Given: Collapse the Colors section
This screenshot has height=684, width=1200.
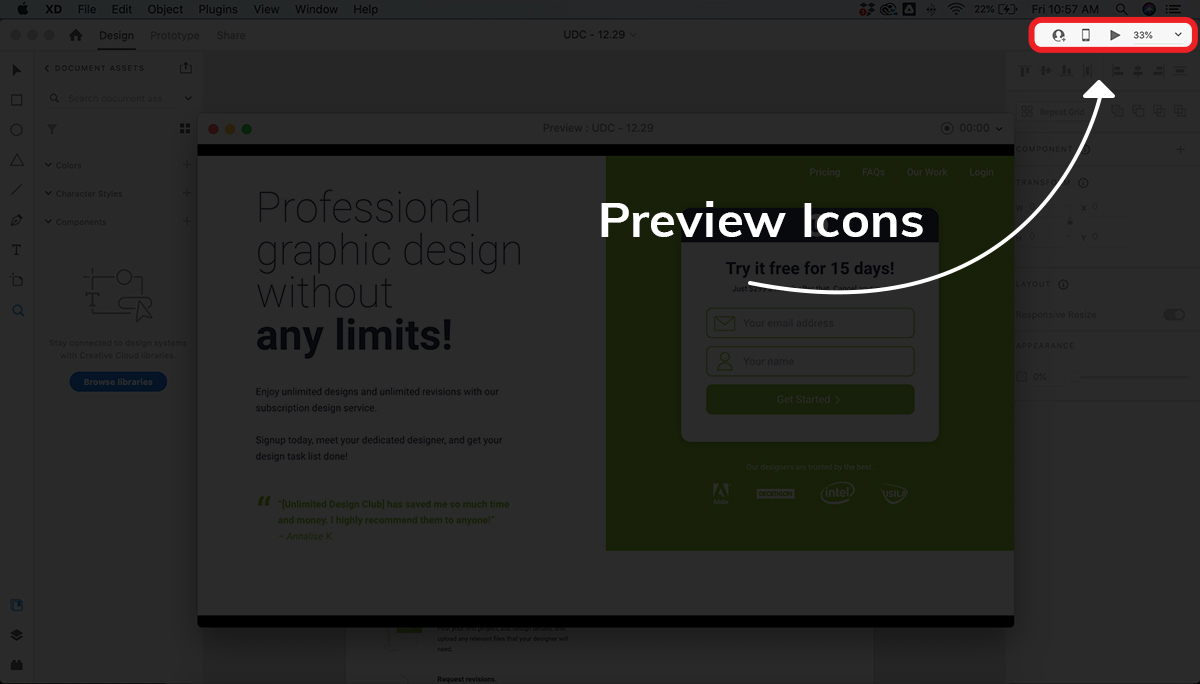Looking at the screenshot, I should 48,165.
